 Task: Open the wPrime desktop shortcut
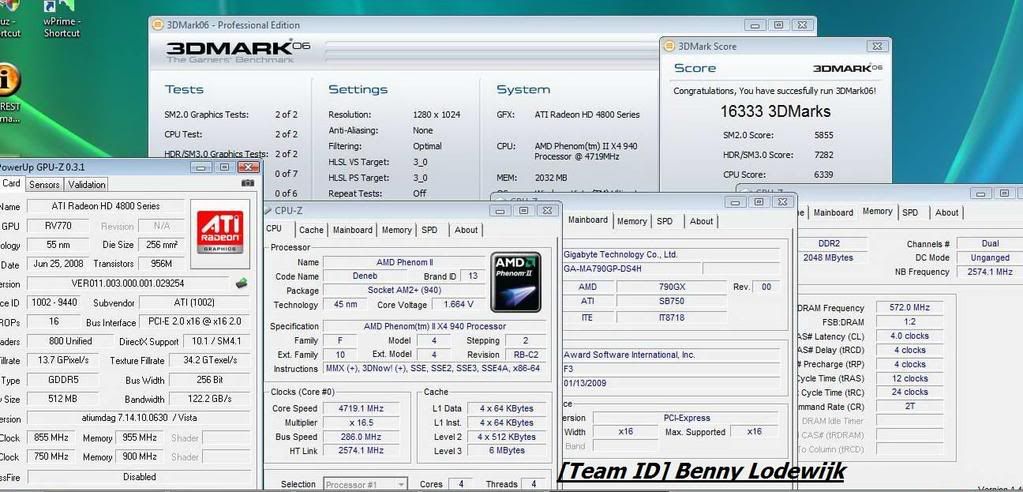pyautogui.click(x=61, y=19)
